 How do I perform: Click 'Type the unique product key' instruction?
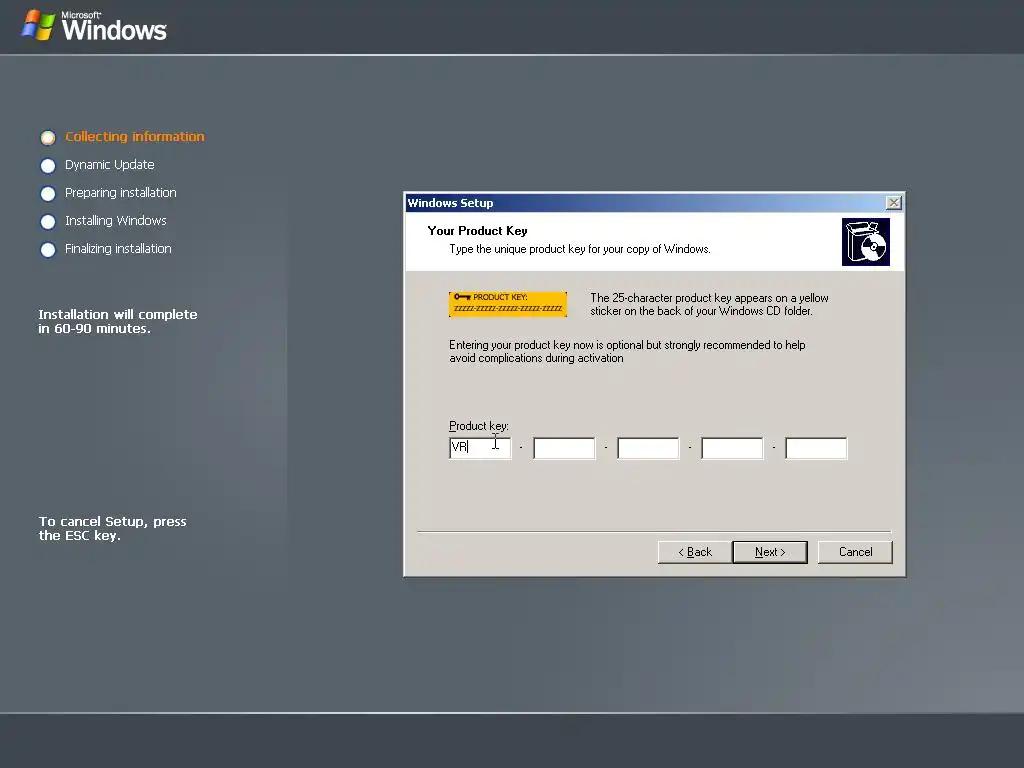click(580, 249)
